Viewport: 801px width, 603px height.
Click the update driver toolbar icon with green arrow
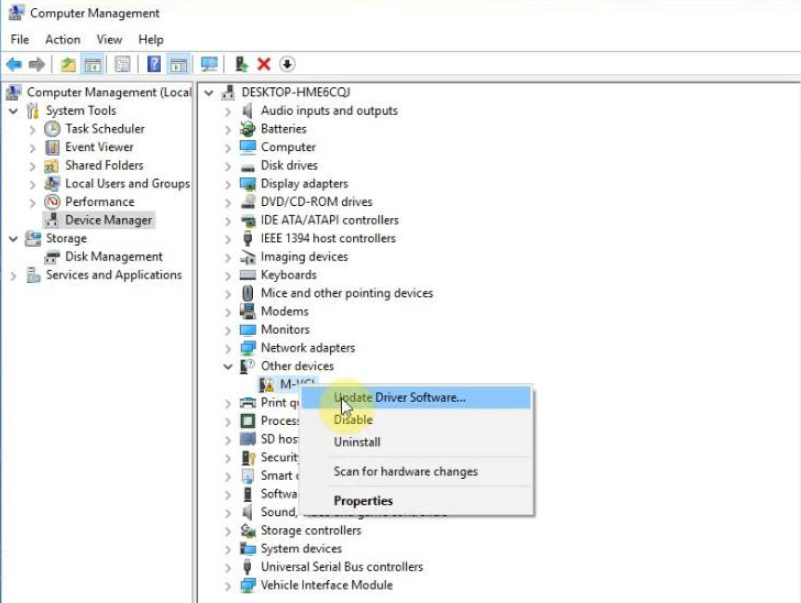(241, 64)
